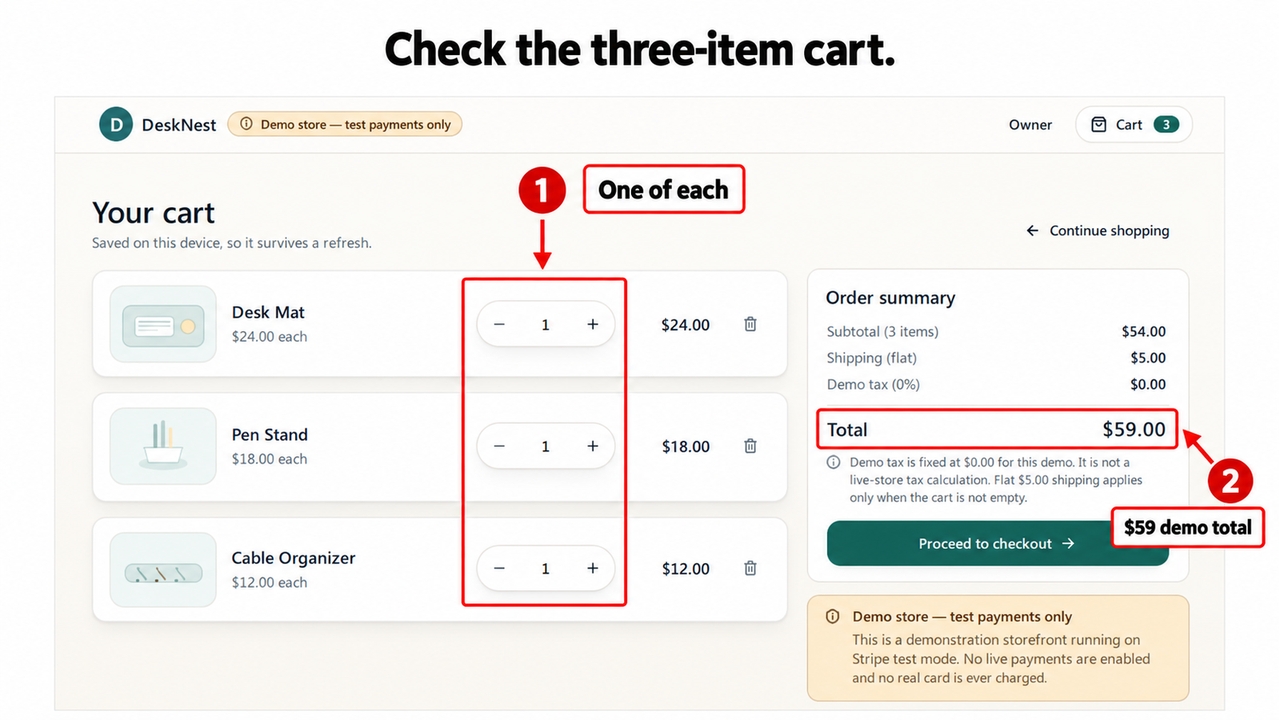Screen dimensions: 1280x720
Task: Click the cart item count badge
Action: click(1166, 125)
